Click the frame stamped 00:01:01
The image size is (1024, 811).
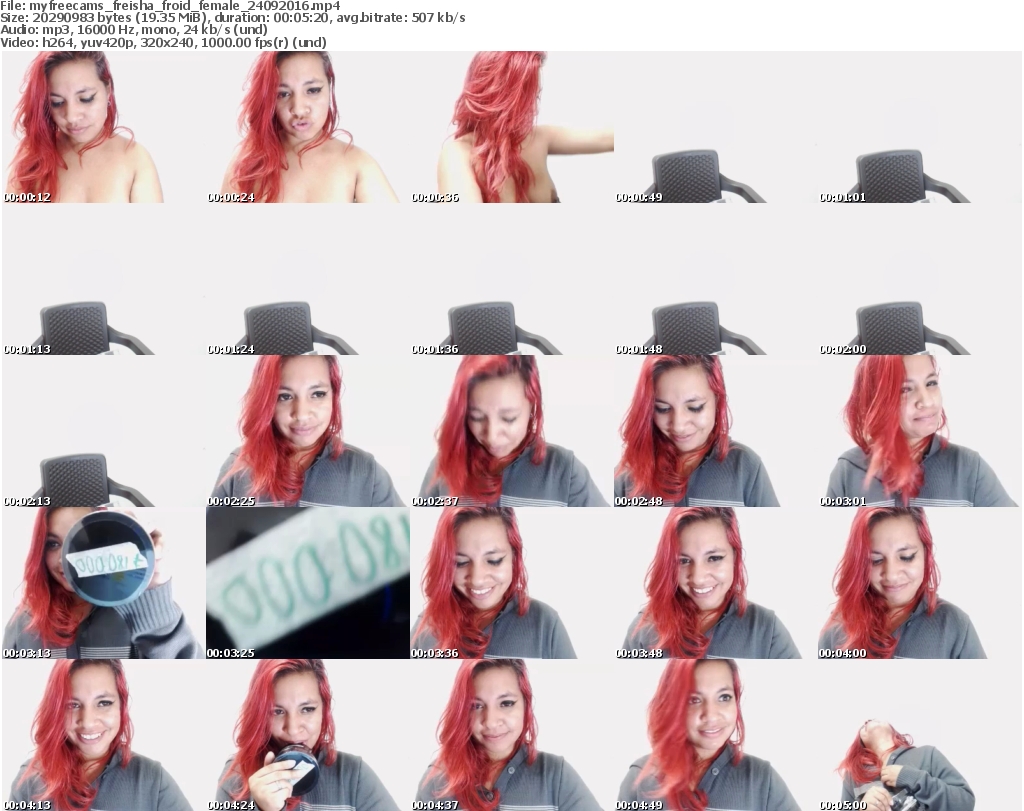pyautogui.click(x=920, y=128)
